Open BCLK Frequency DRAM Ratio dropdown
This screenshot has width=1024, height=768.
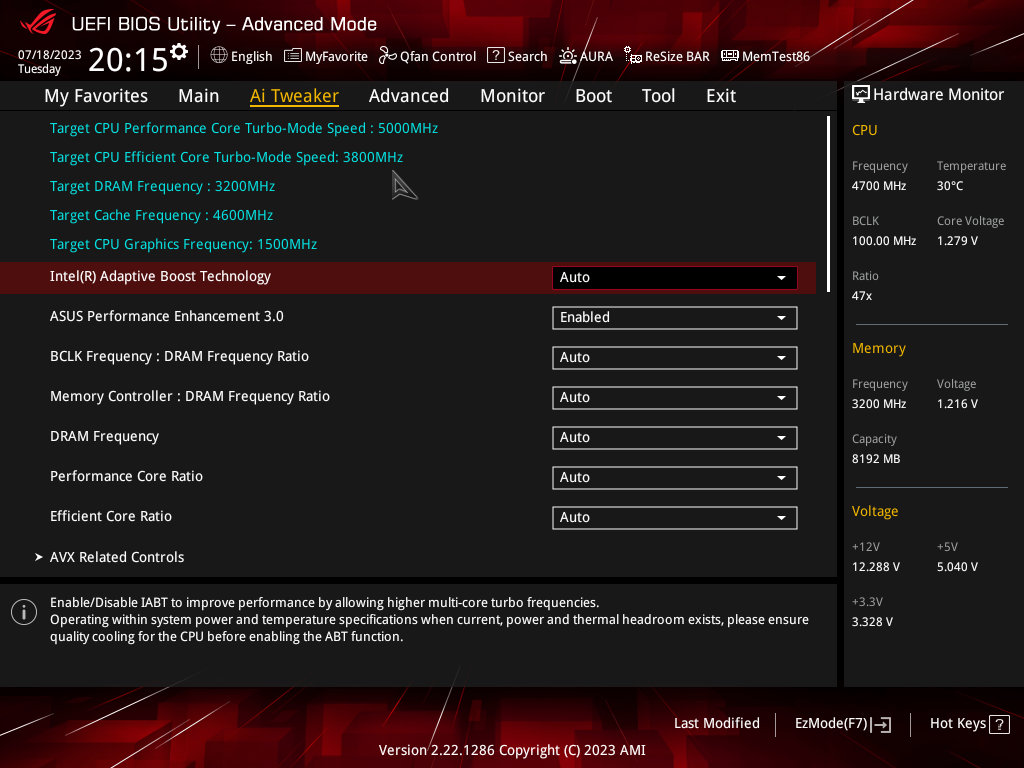(675, 358)
